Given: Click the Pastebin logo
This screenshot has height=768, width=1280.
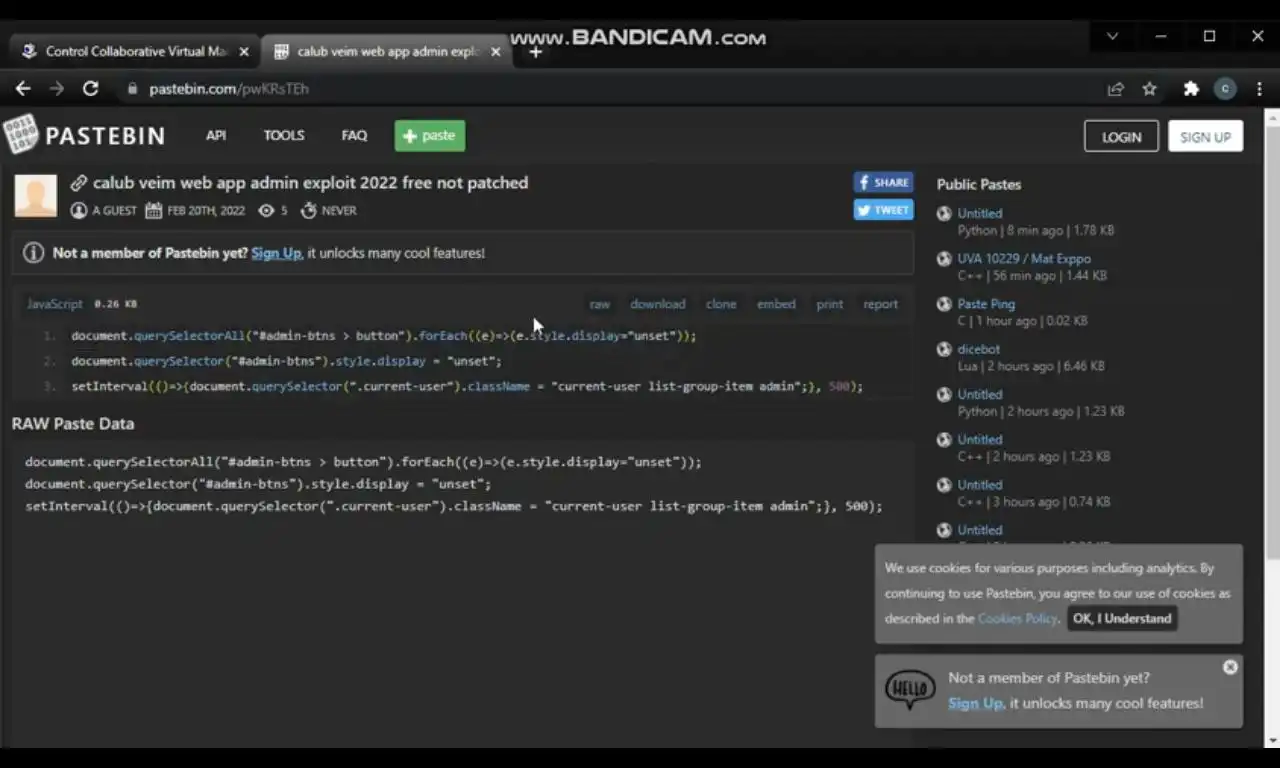Looking at the screenshot, I should pos(84,135).
